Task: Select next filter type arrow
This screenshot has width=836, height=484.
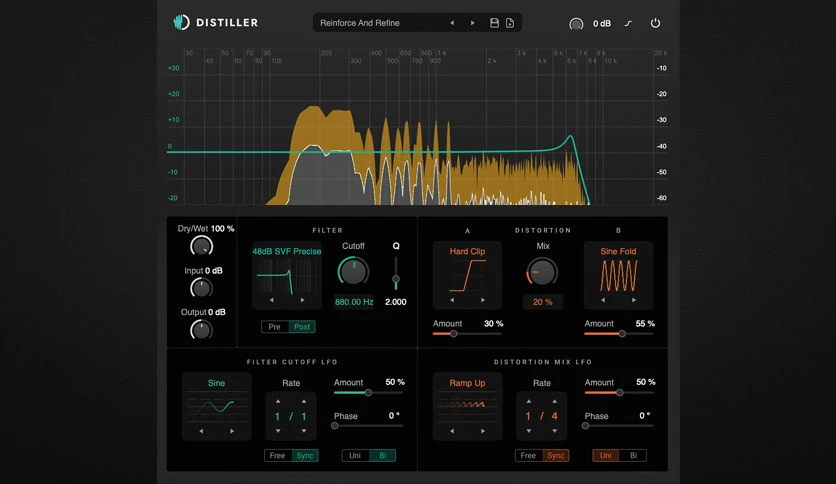Action: pos(302,300)
